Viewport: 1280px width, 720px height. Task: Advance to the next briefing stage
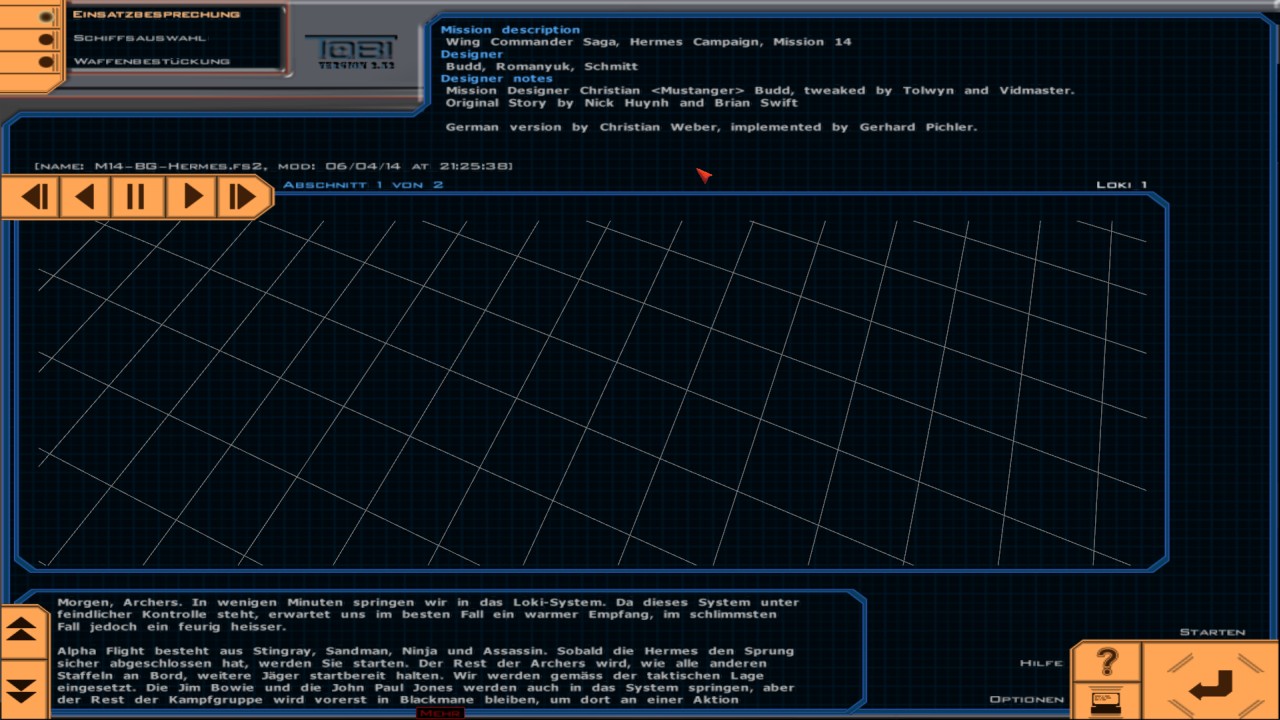point(189,196)
